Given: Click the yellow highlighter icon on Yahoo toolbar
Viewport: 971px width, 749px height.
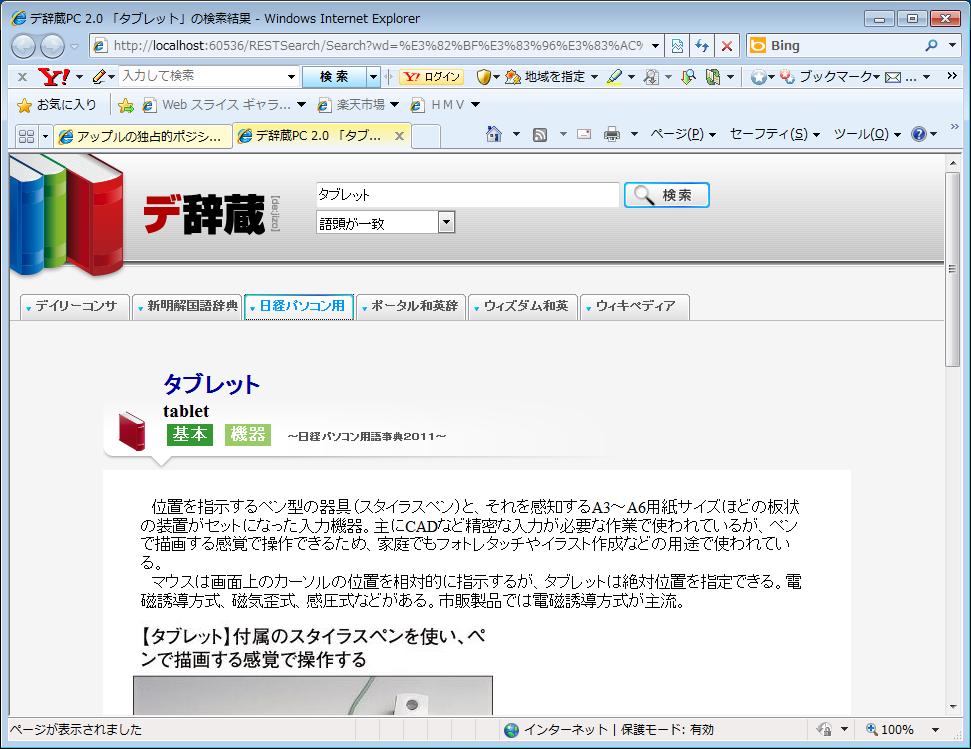Looking at the screenshot, I should (x=614, y=77).
